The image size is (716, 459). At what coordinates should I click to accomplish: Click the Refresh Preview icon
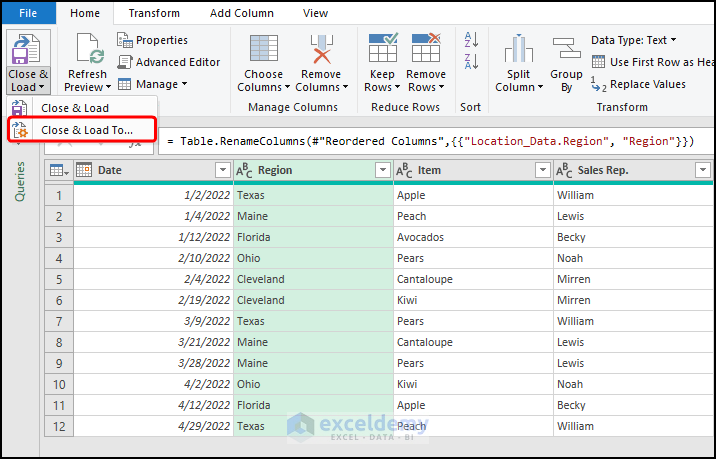90,48
